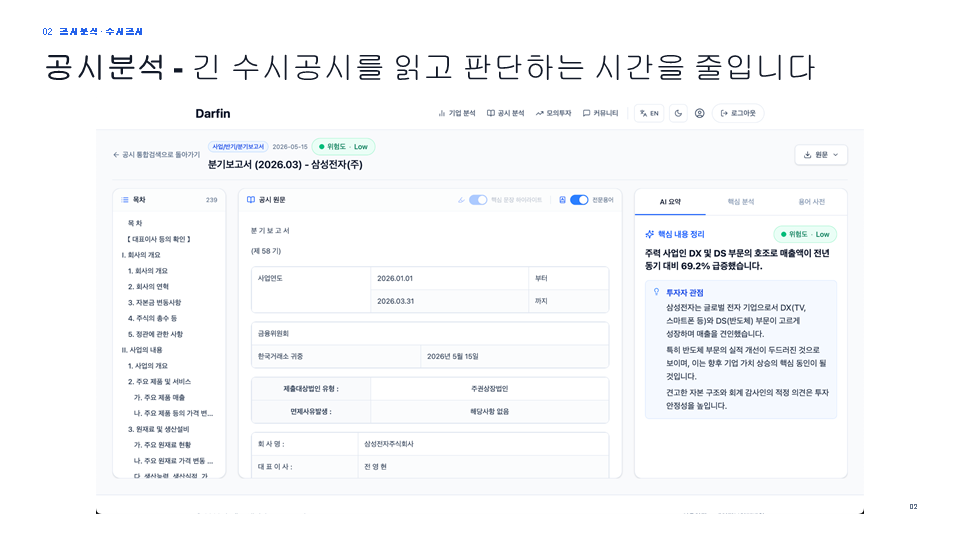Click the 삼성전자주식회사 cell
Viewport: 960px width, 540px height.
pos(483,444)
